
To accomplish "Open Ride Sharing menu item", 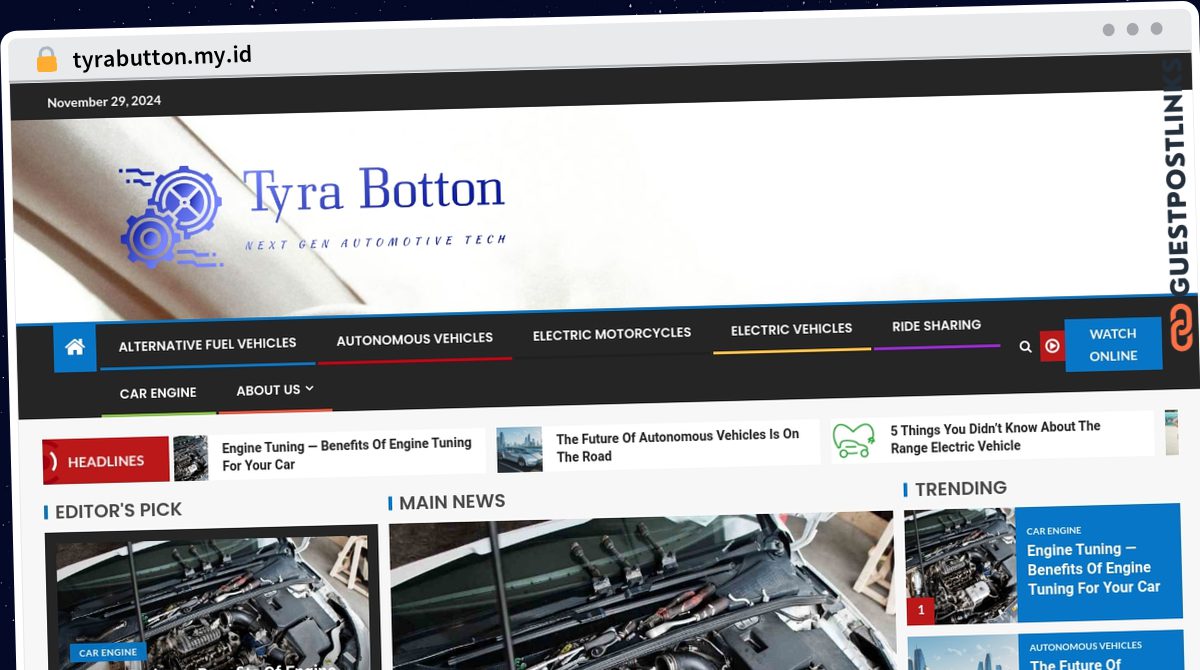I will (x=936, y=326).
